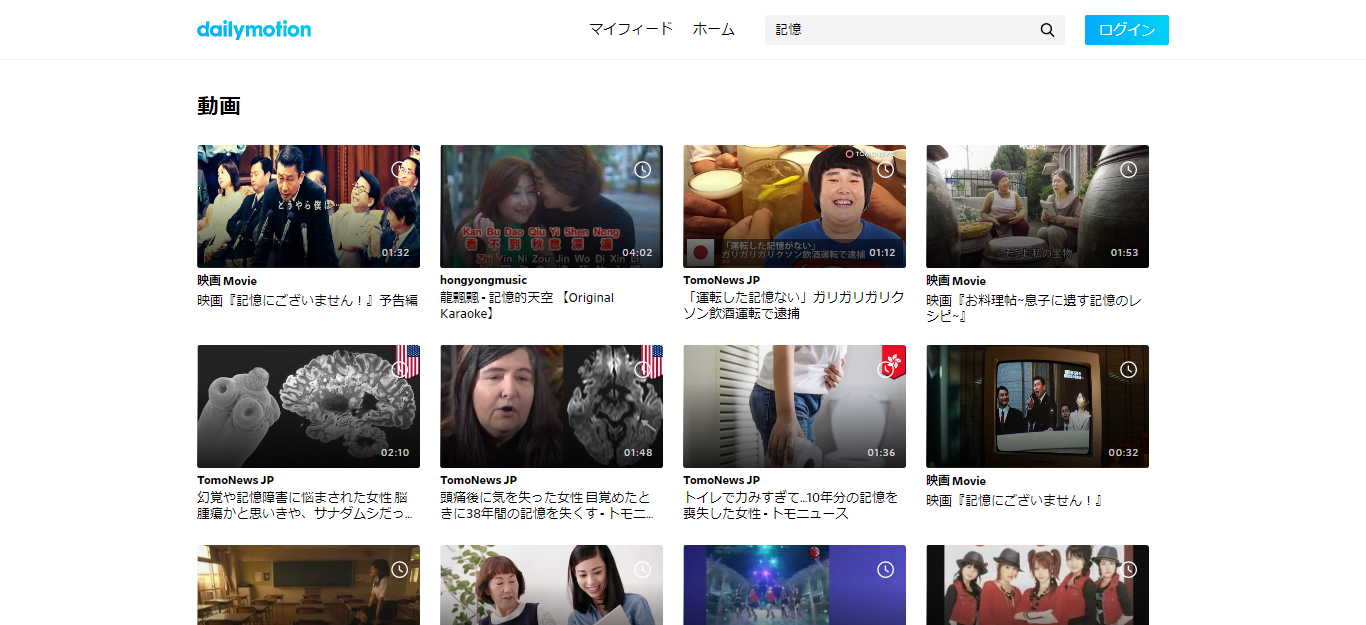Screen dimensions: 1366x625
Task: Click watch later clock on stage performance thumbnail
Action: 886,569
